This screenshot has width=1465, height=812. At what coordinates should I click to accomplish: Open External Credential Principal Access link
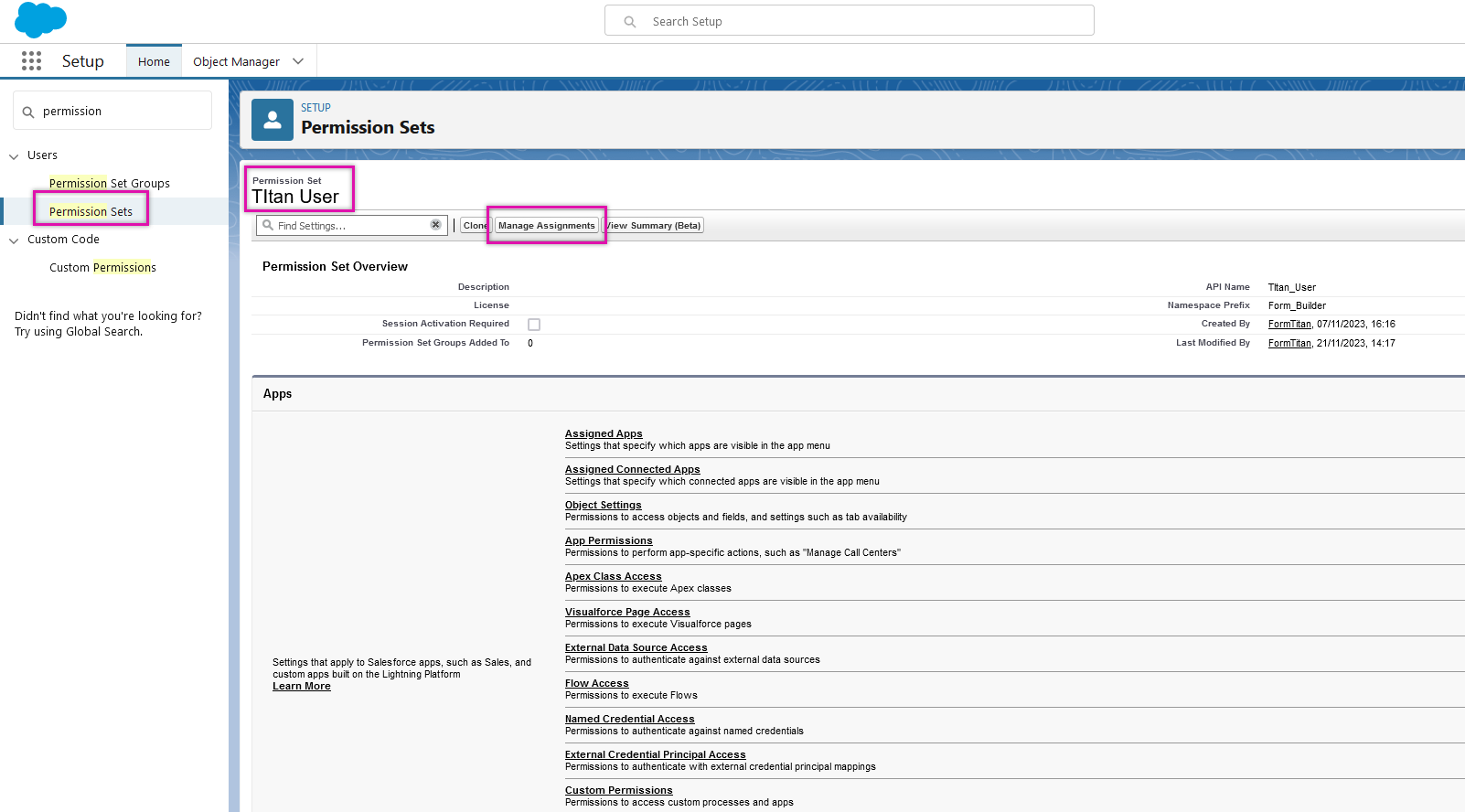(x=656, y=754)
